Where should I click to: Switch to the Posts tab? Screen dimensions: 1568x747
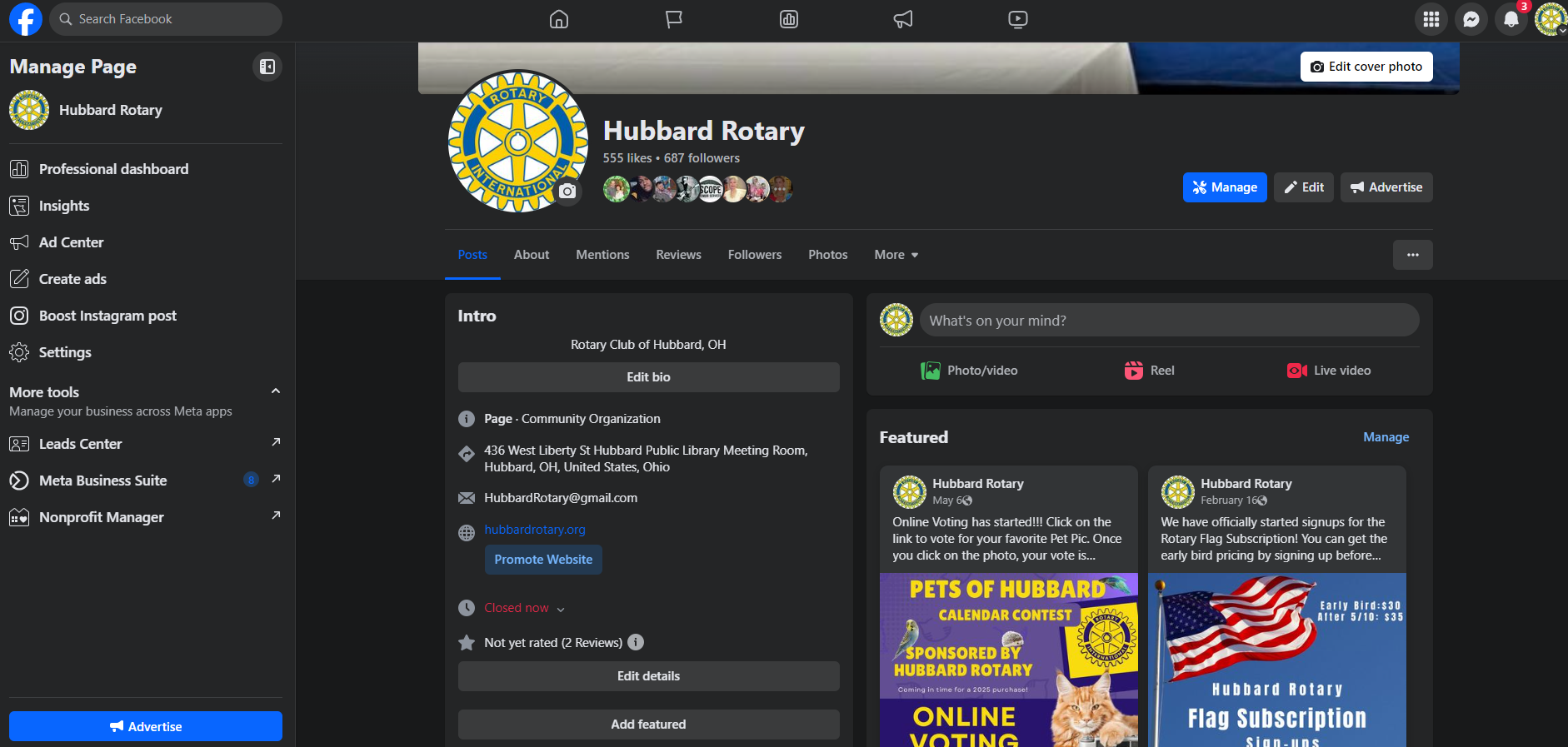pos(472,255)
